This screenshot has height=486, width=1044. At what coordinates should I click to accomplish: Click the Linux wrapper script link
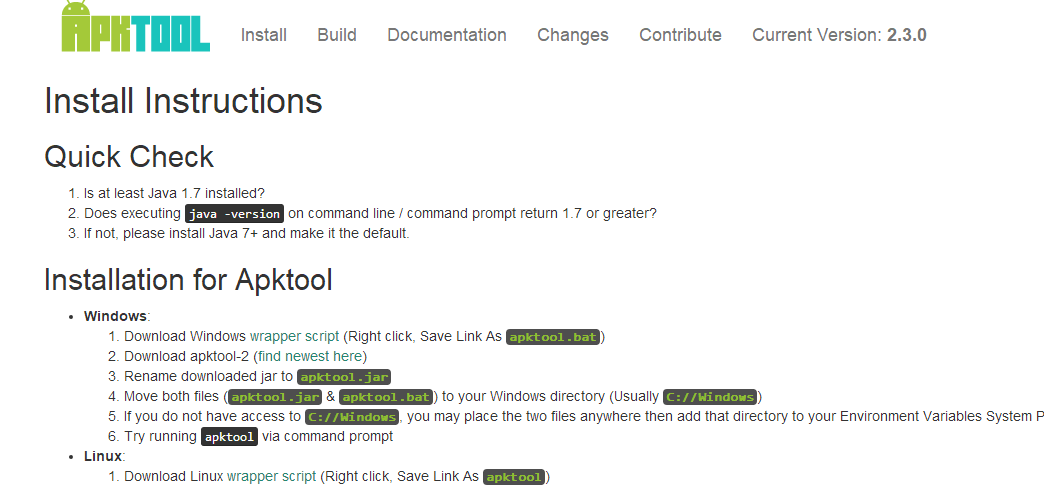pos(272,476)
